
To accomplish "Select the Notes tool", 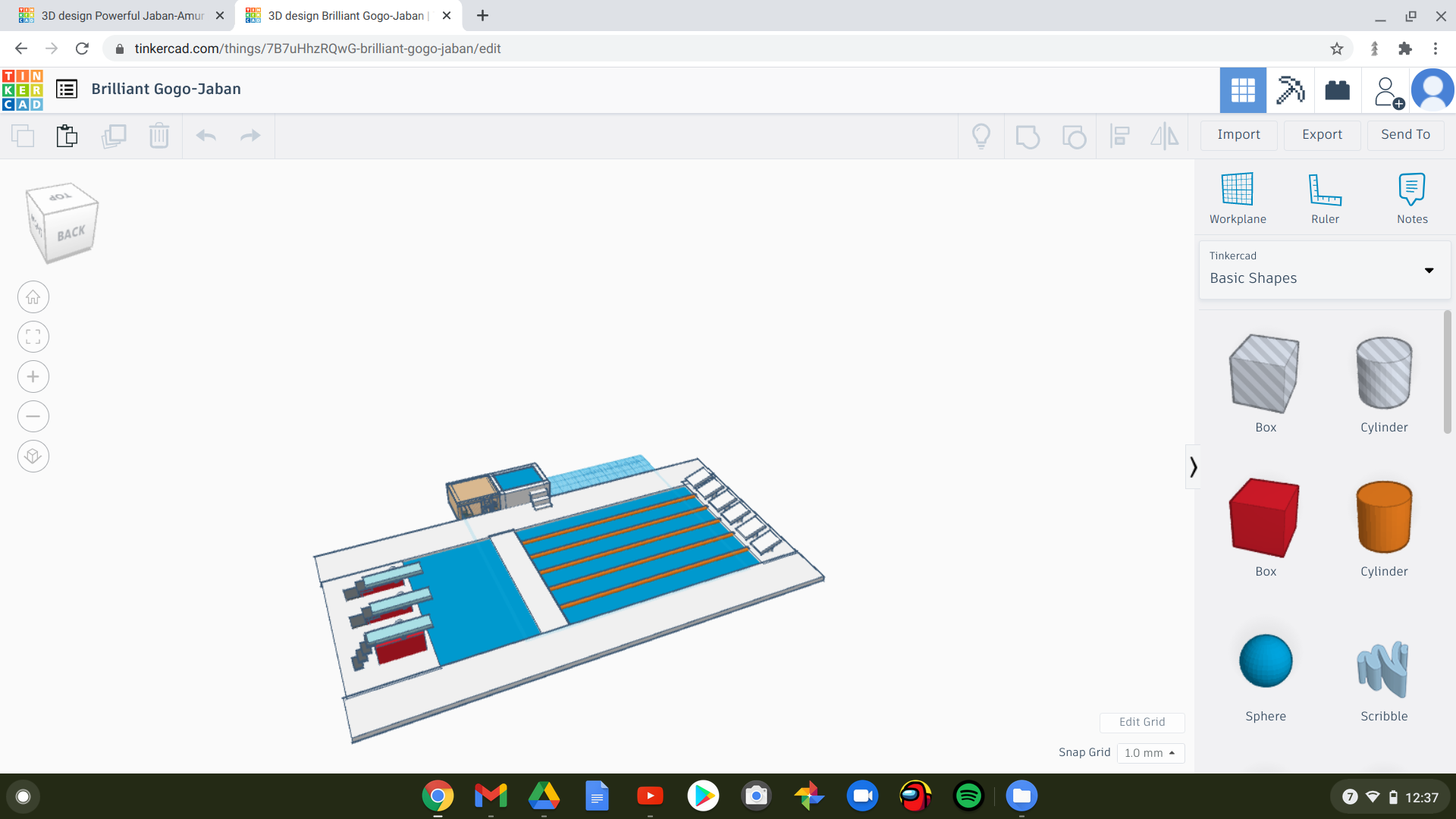I will click(x=1412, y=199).
